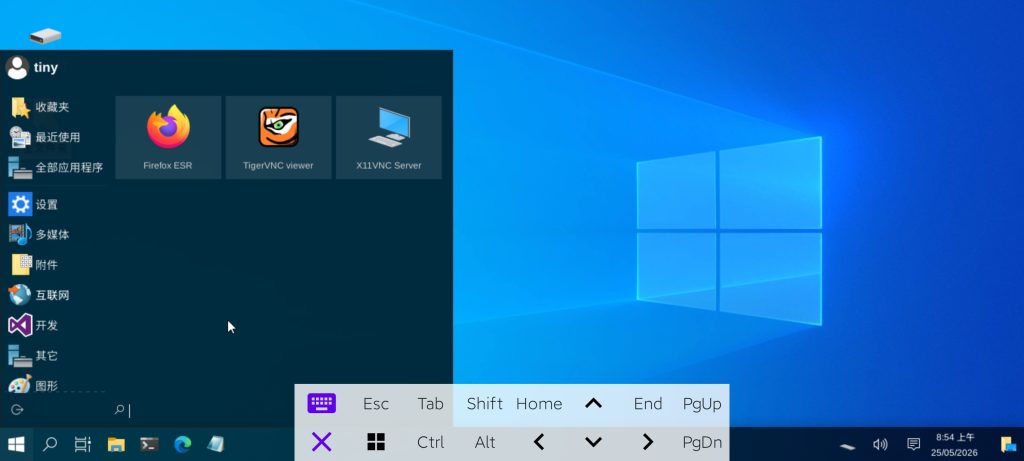Open file manager folder icon on the taskbar
The width and height of the screenshot is (1024, 461).
click(116, 445)
